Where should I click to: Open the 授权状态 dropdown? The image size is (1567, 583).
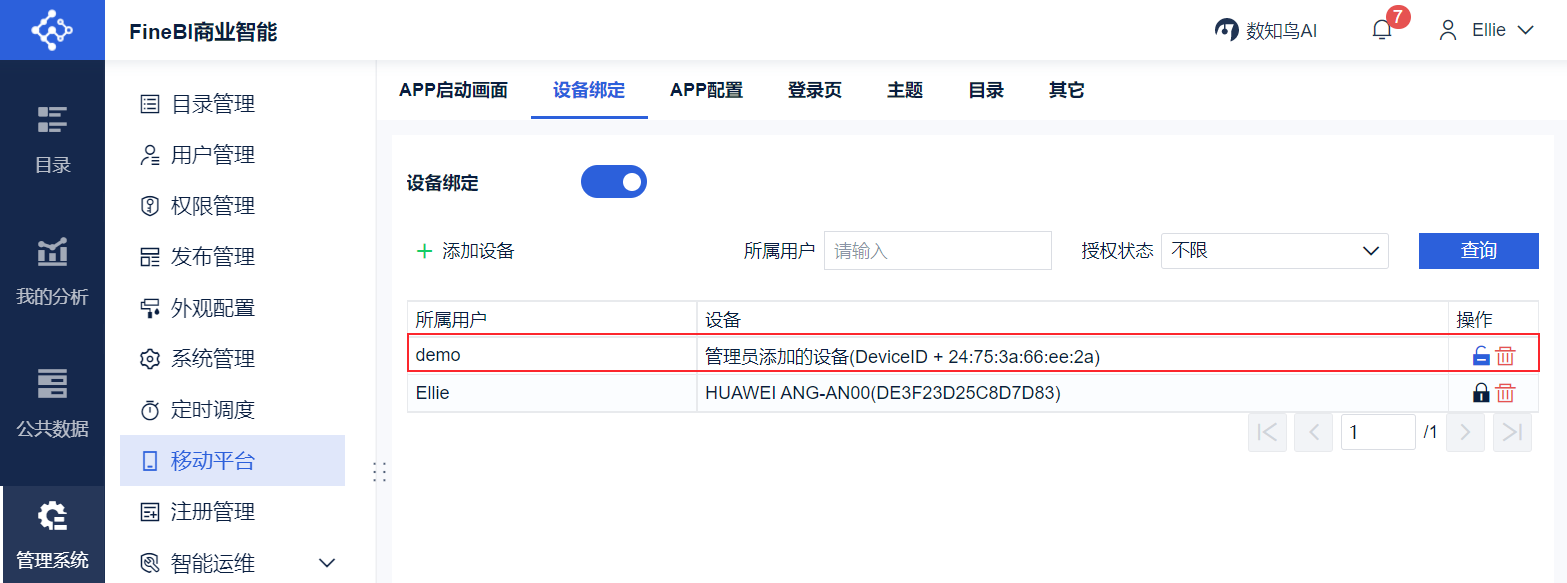[1274, 251]
